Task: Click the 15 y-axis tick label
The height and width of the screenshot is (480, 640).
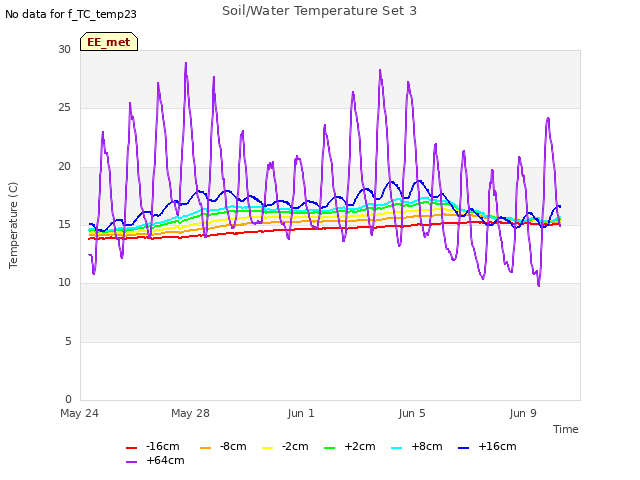Action: point(64,224)
